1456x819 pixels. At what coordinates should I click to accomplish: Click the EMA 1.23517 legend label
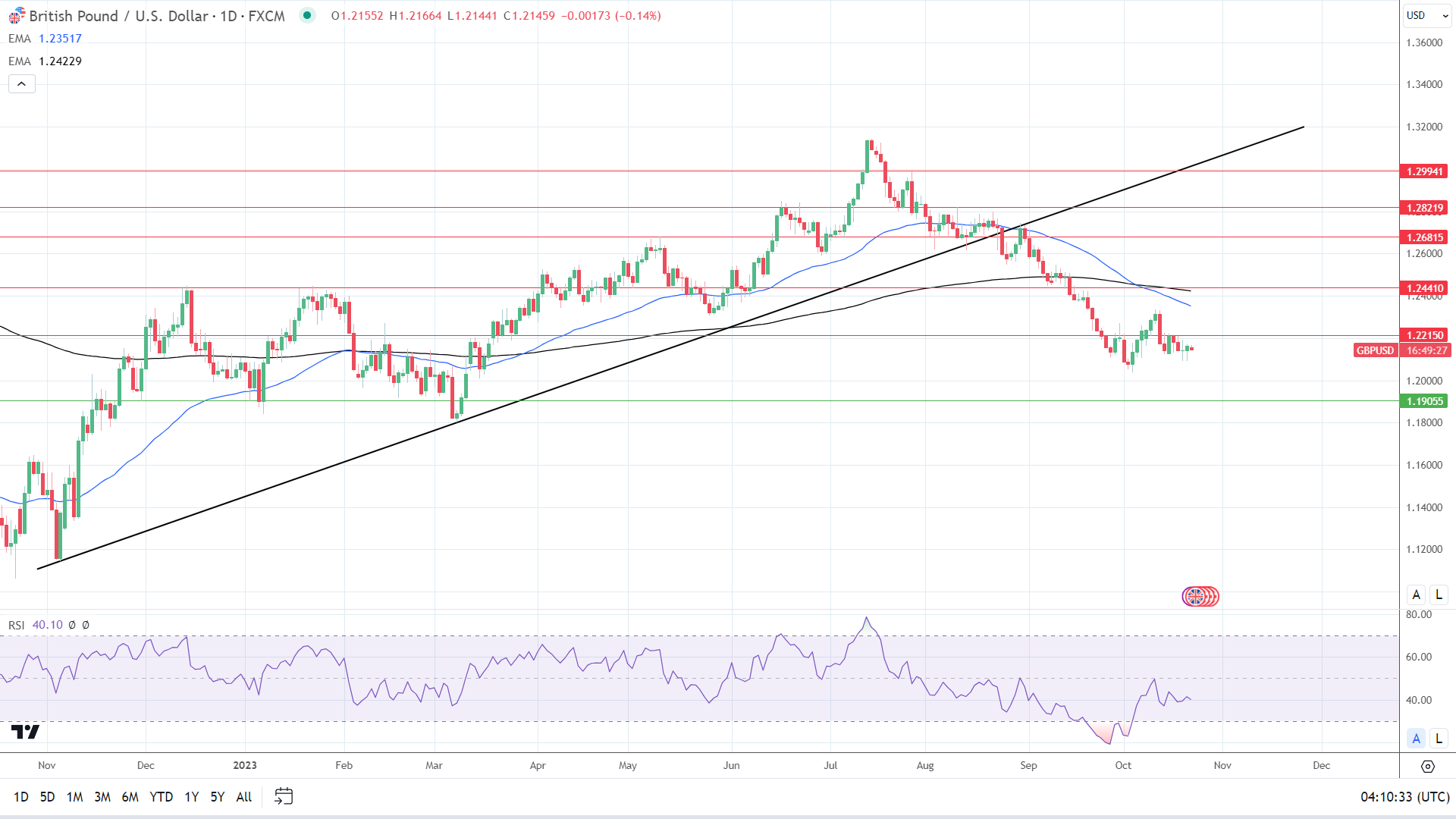point(45,39)
